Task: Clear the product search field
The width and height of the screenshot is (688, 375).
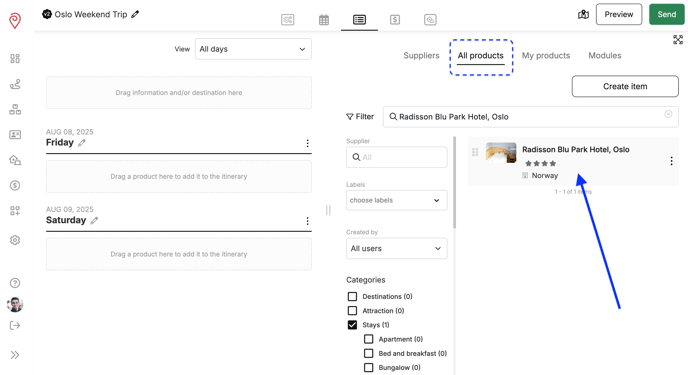Action: (668, 114)
